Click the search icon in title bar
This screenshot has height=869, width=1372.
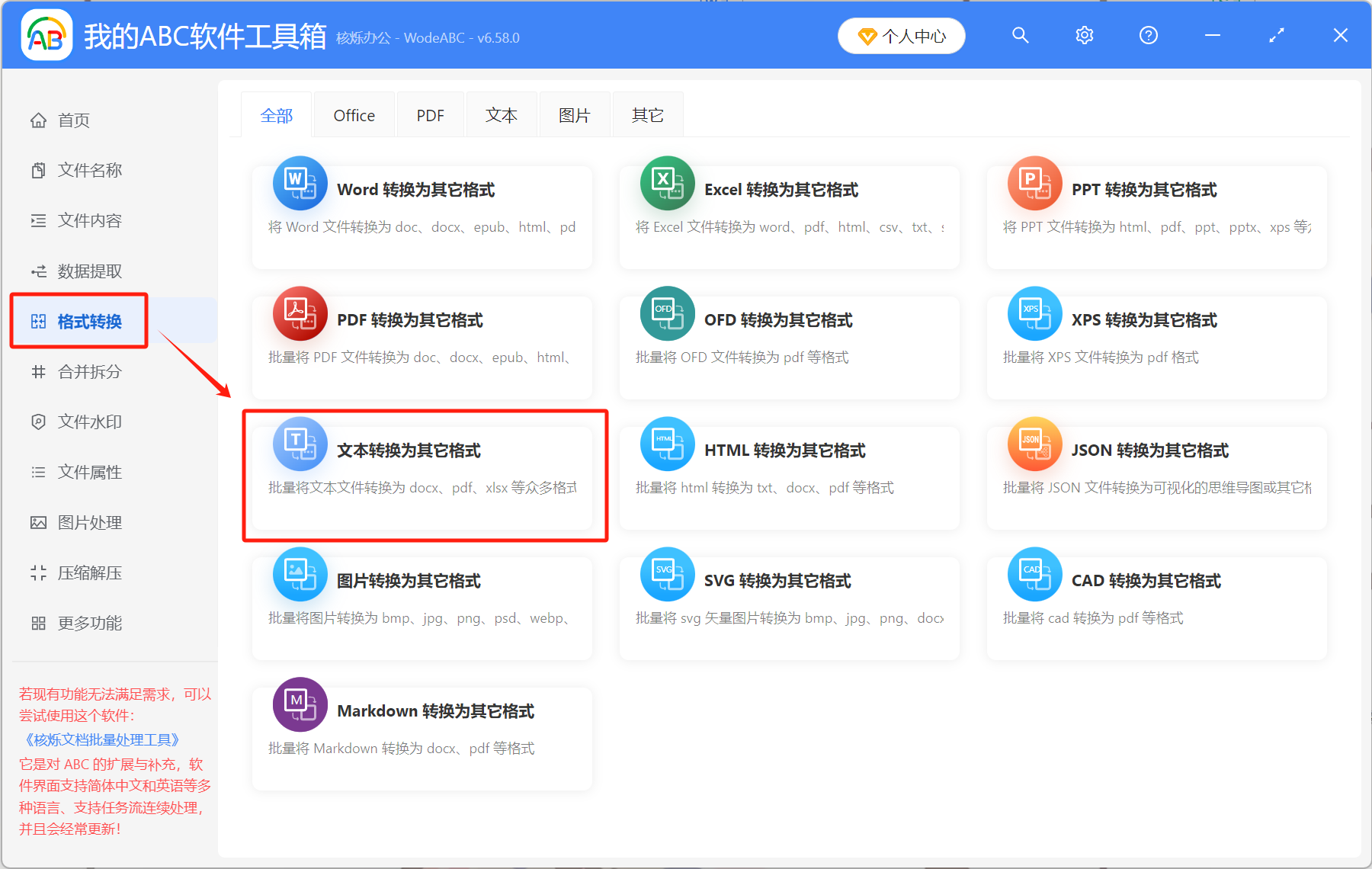point(1020,35)
